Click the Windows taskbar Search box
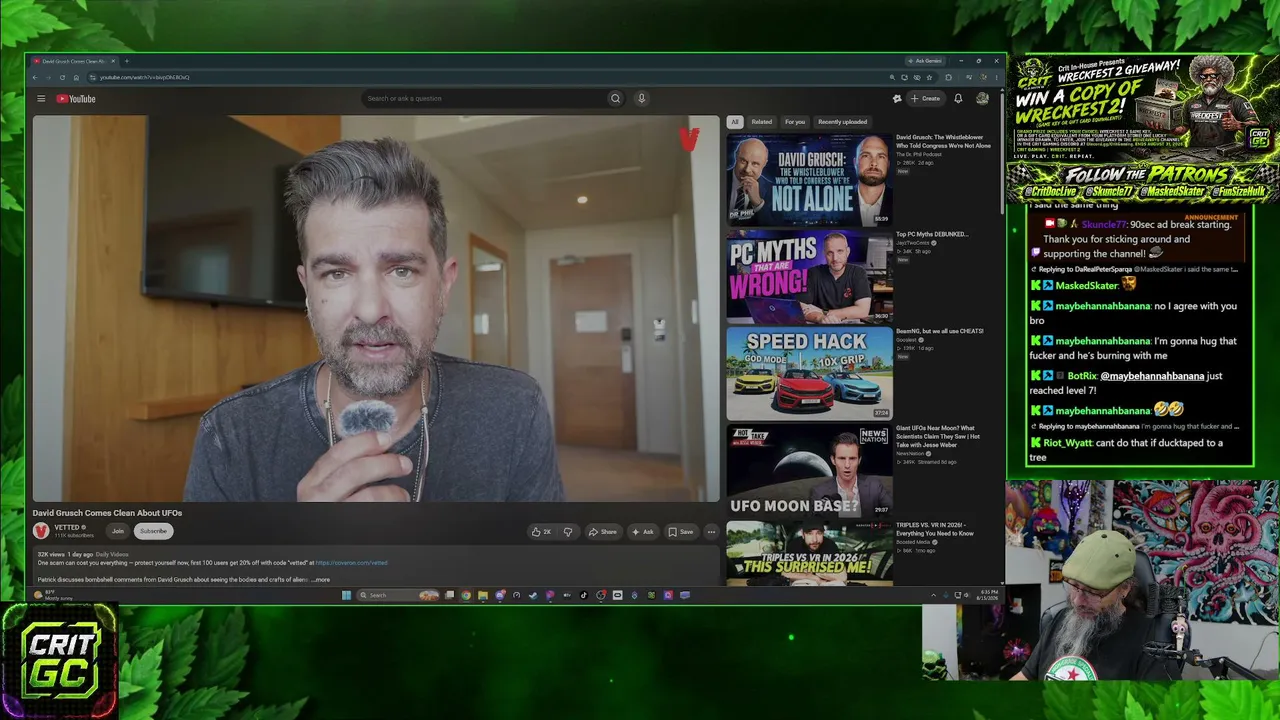This screenshot has height=720, width=1280. tap(398, 595)
